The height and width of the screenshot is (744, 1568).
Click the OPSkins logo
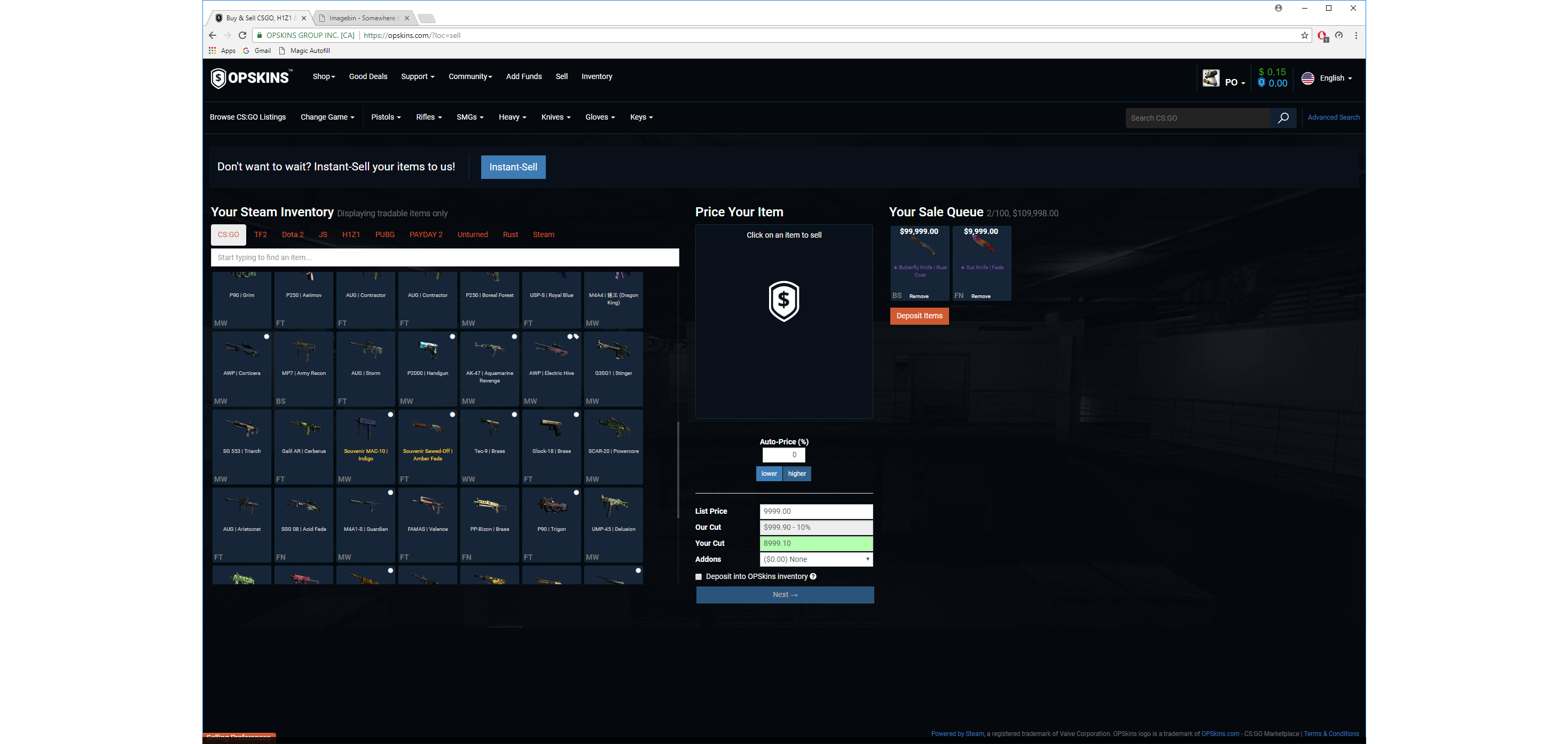[252, 78]
